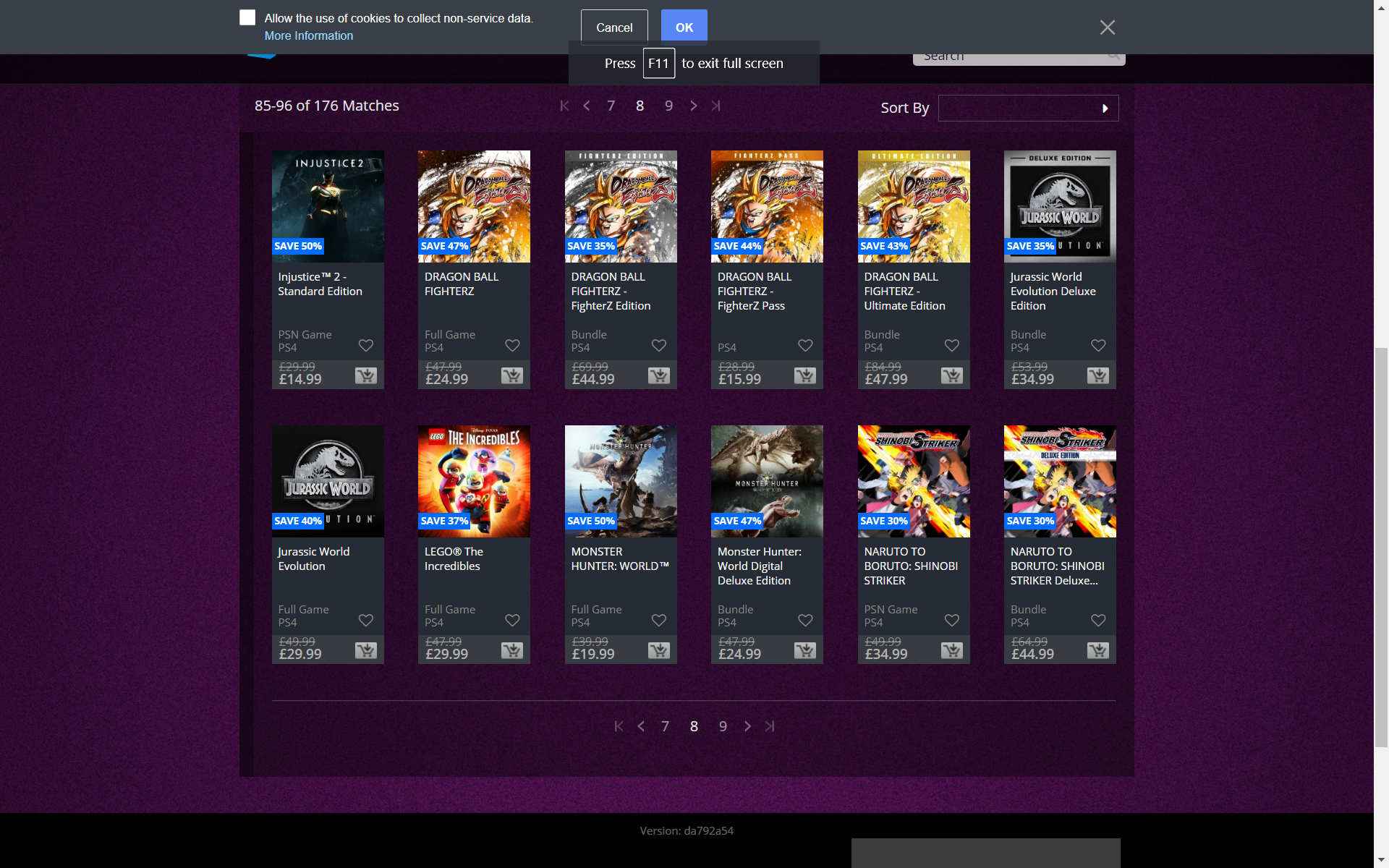The width and height of the screenshot is (1389, 868).
Task: Add Jurassic World Evolution Deluxe Edition to cart
Action: pyautogui.click(x=1097, y=375)
